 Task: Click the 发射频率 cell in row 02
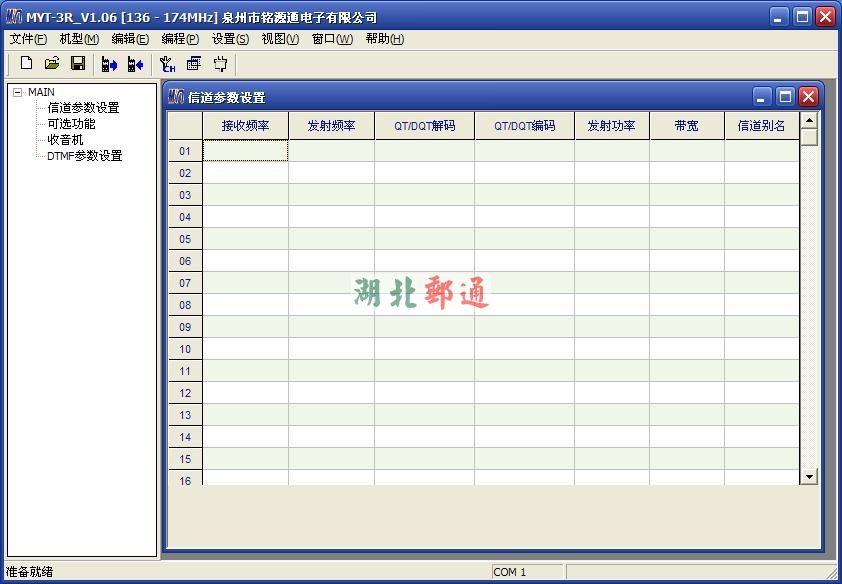pos(331,173)
